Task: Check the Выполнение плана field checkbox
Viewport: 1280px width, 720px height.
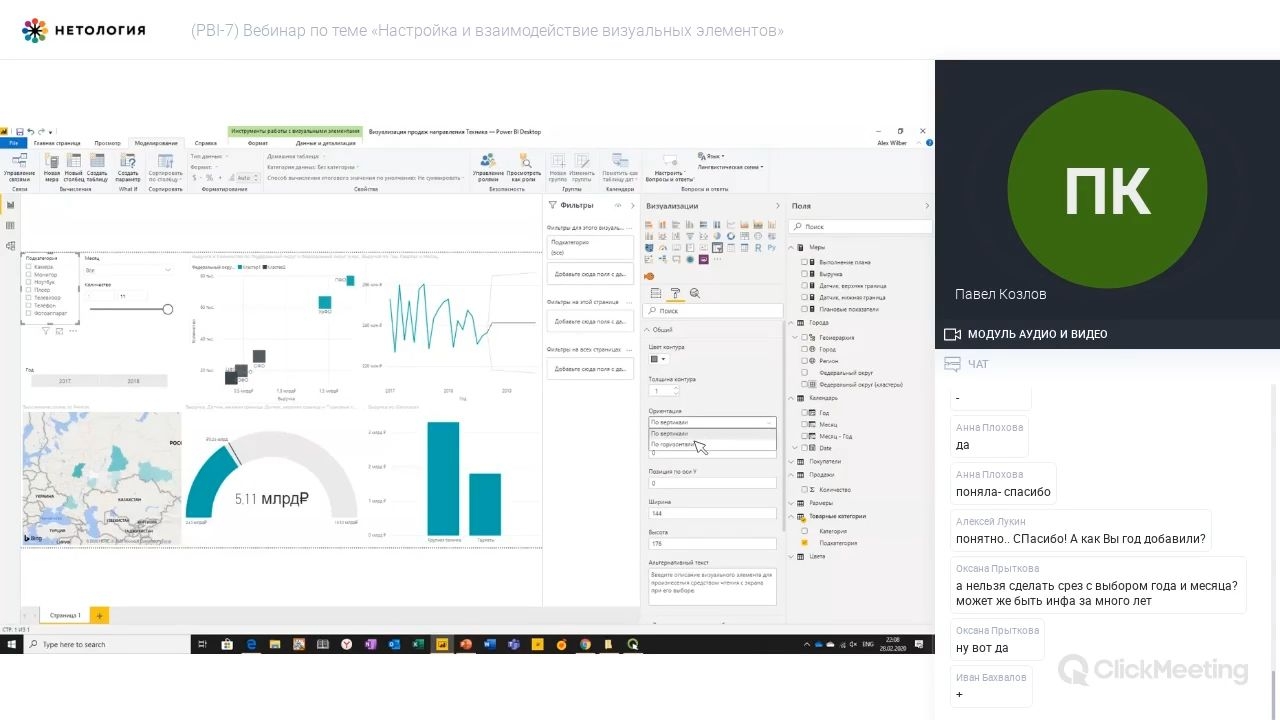Action: pos(805,261)
